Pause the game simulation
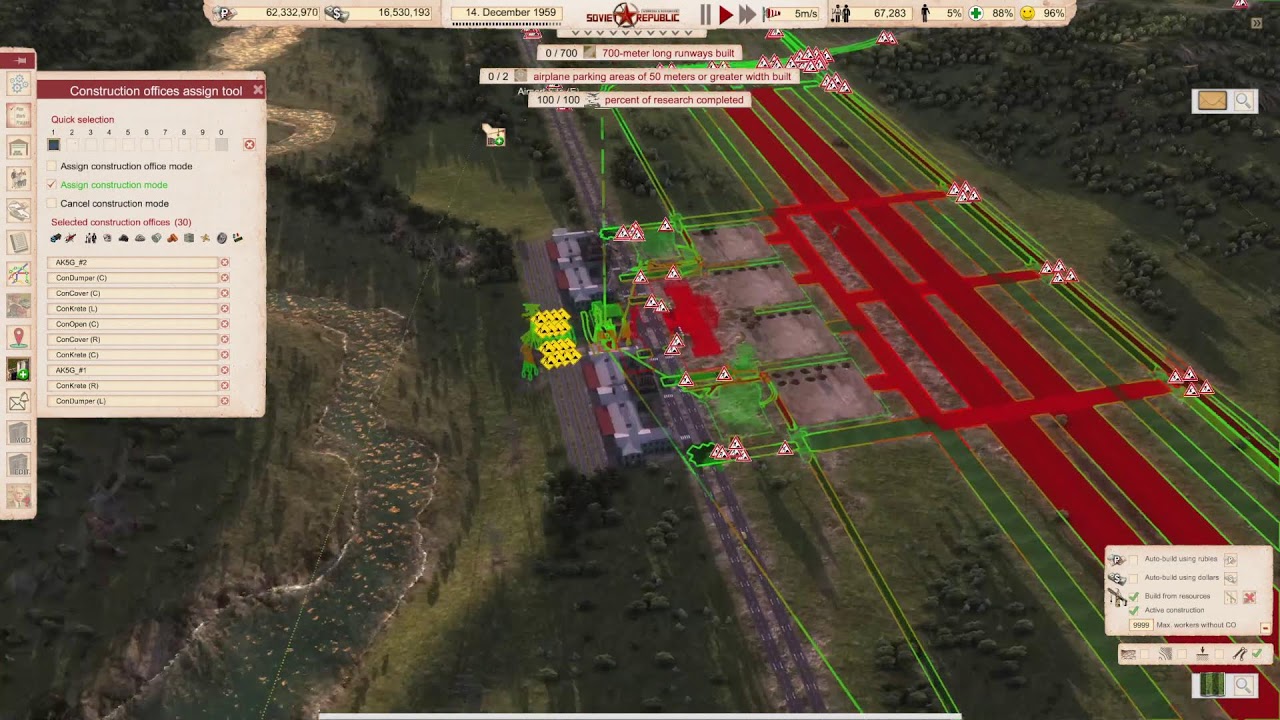The width and height of the screenshot is (1280, 720). [705, 14]
